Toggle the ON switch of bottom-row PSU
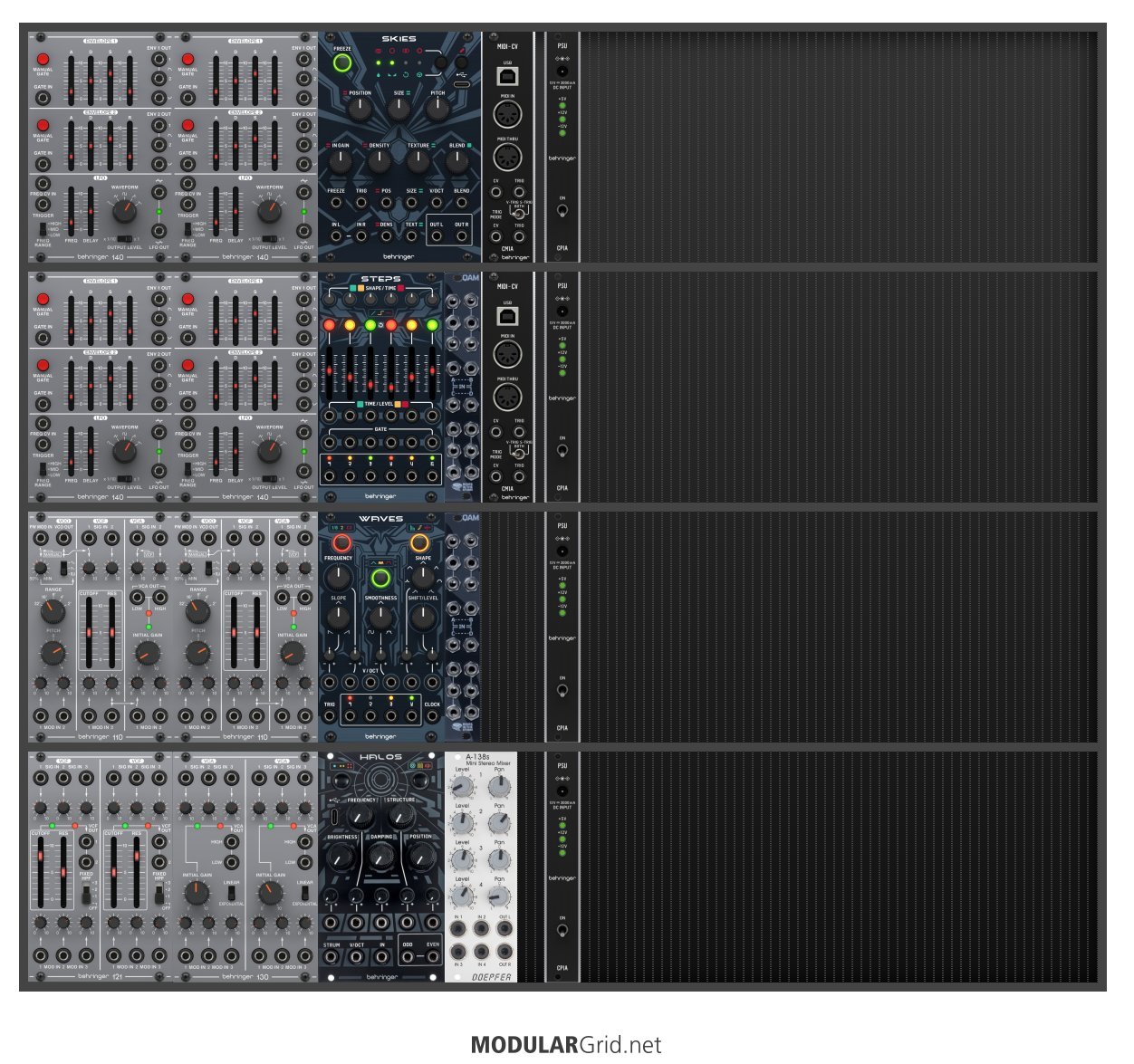1134x1064 pixels. click(562, 931)
